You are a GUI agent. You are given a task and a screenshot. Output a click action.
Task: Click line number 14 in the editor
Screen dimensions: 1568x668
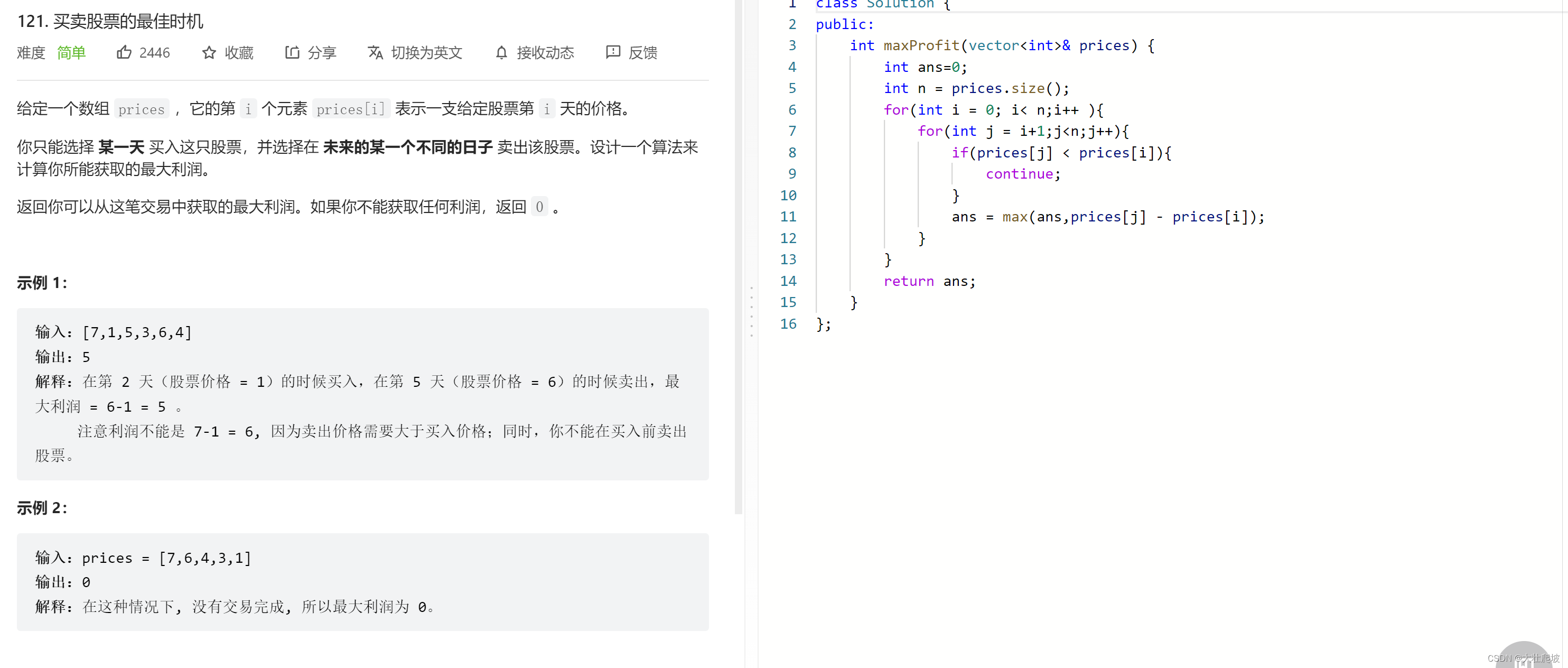pos(788,281)
